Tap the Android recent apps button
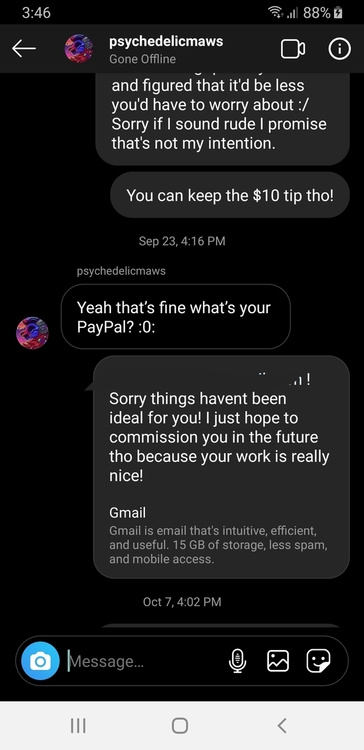 78,726
